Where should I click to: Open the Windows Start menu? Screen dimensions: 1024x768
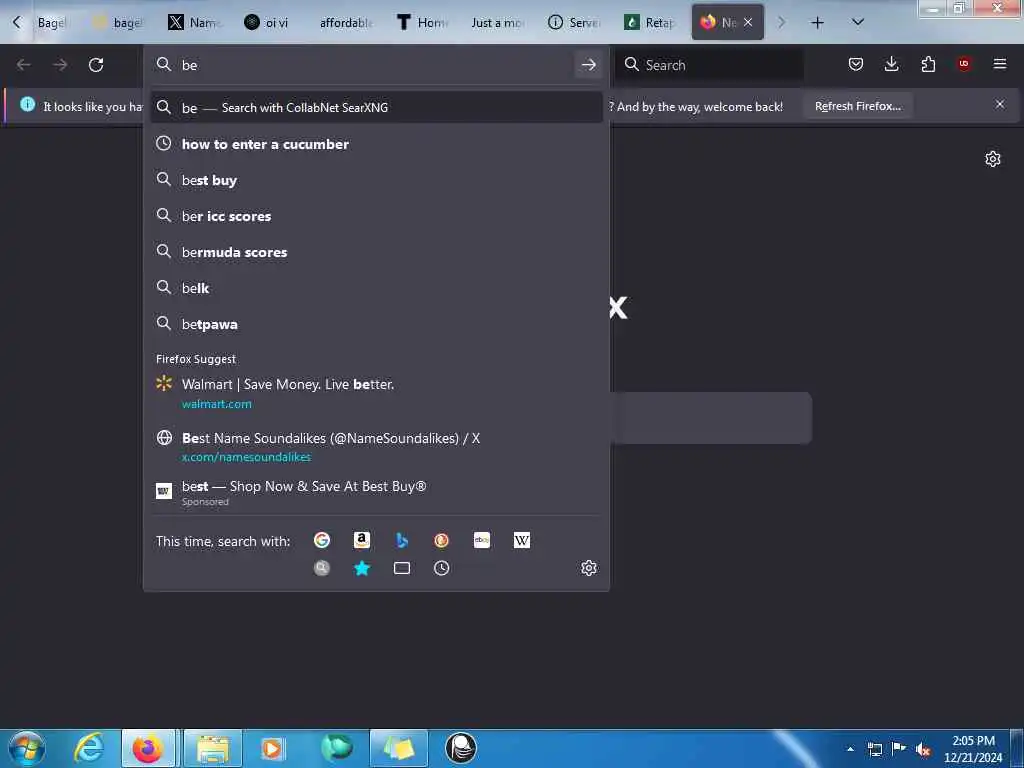tap(27, 748)
